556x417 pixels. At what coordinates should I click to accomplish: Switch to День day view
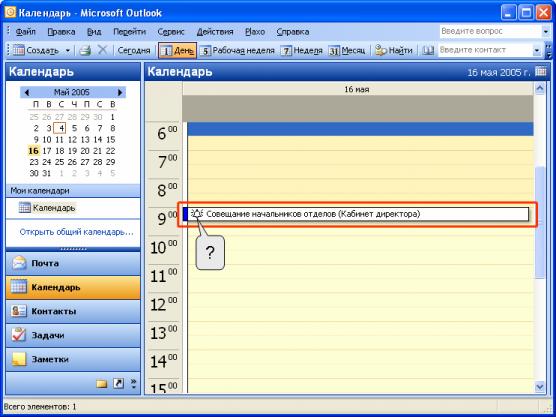177,51
